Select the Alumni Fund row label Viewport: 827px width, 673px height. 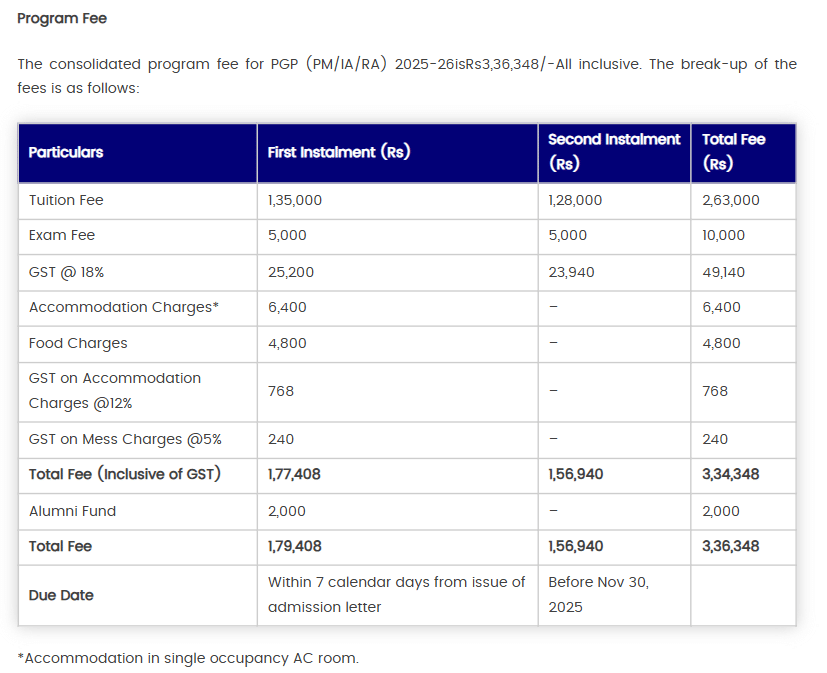(x=70, y=511)
